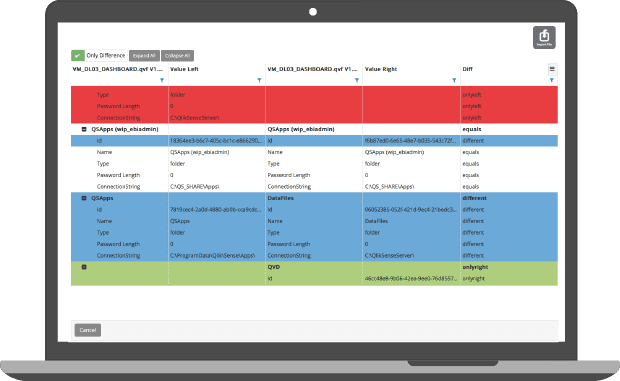Select the red ConnectionString onlyleft row
This screenshot has width=620, height=381.
point(314,118)
